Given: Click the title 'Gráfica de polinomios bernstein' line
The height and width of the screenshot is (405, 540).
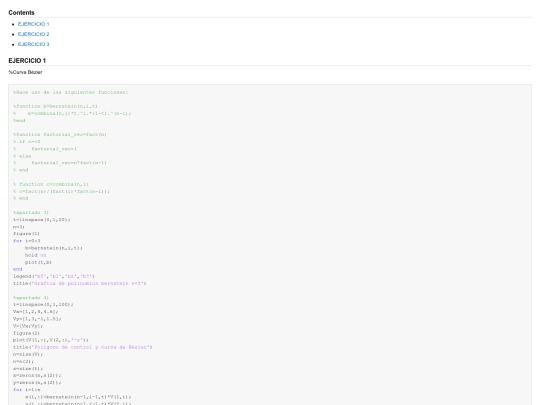Looking at the screenshot, I should pyautogui.click(x=80, y=283).
